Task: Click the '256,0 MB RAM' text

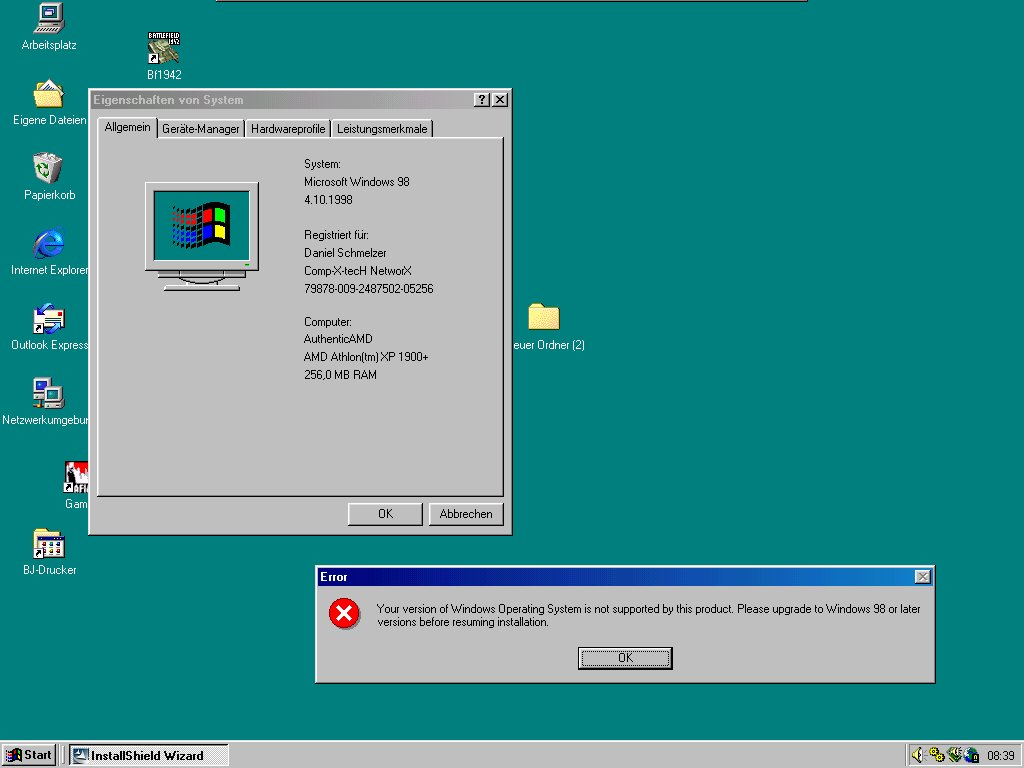Action: [x=340, y=375]
